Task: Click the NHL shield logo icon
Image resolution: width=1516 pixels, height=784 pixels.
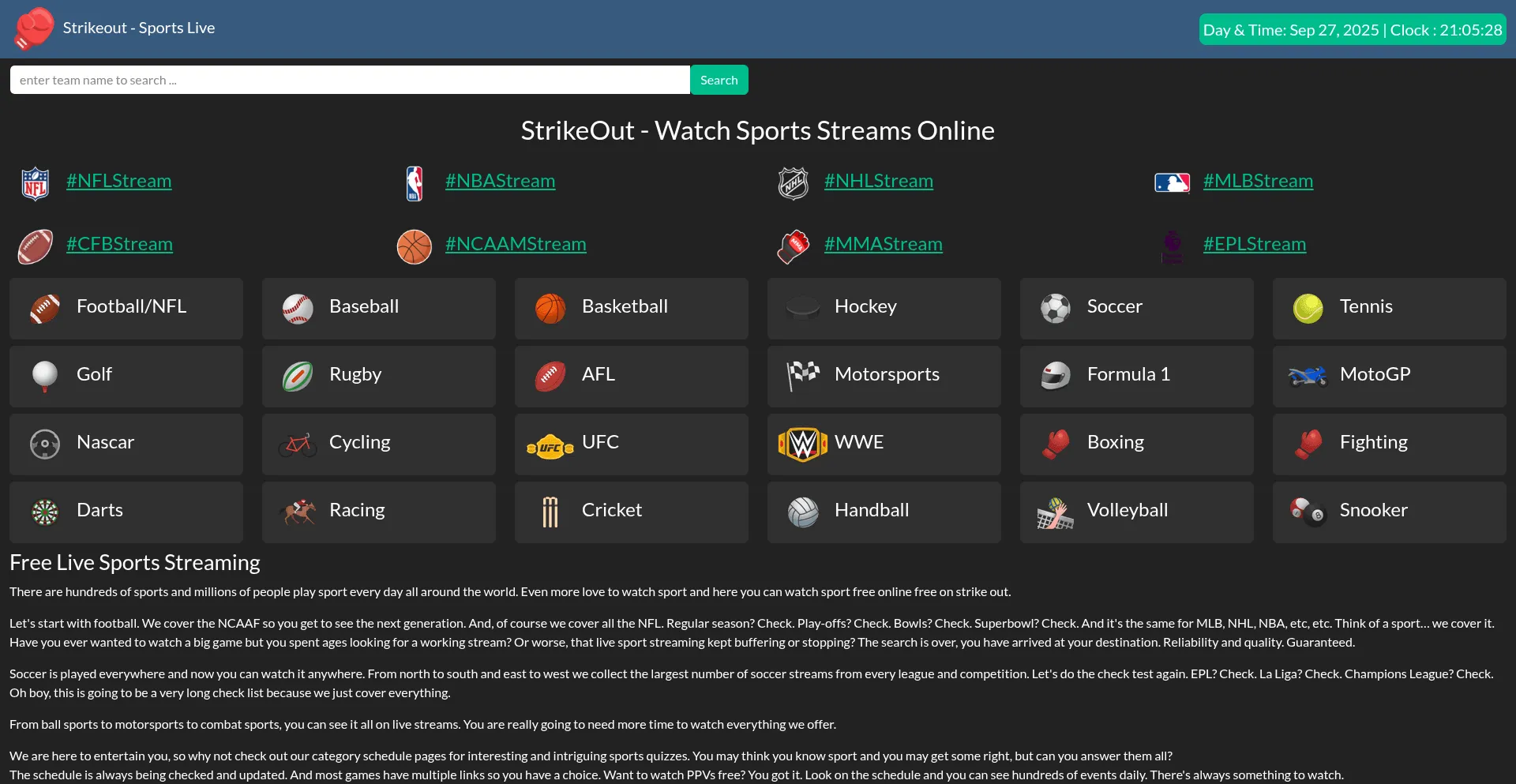Action: pos(793,183)
